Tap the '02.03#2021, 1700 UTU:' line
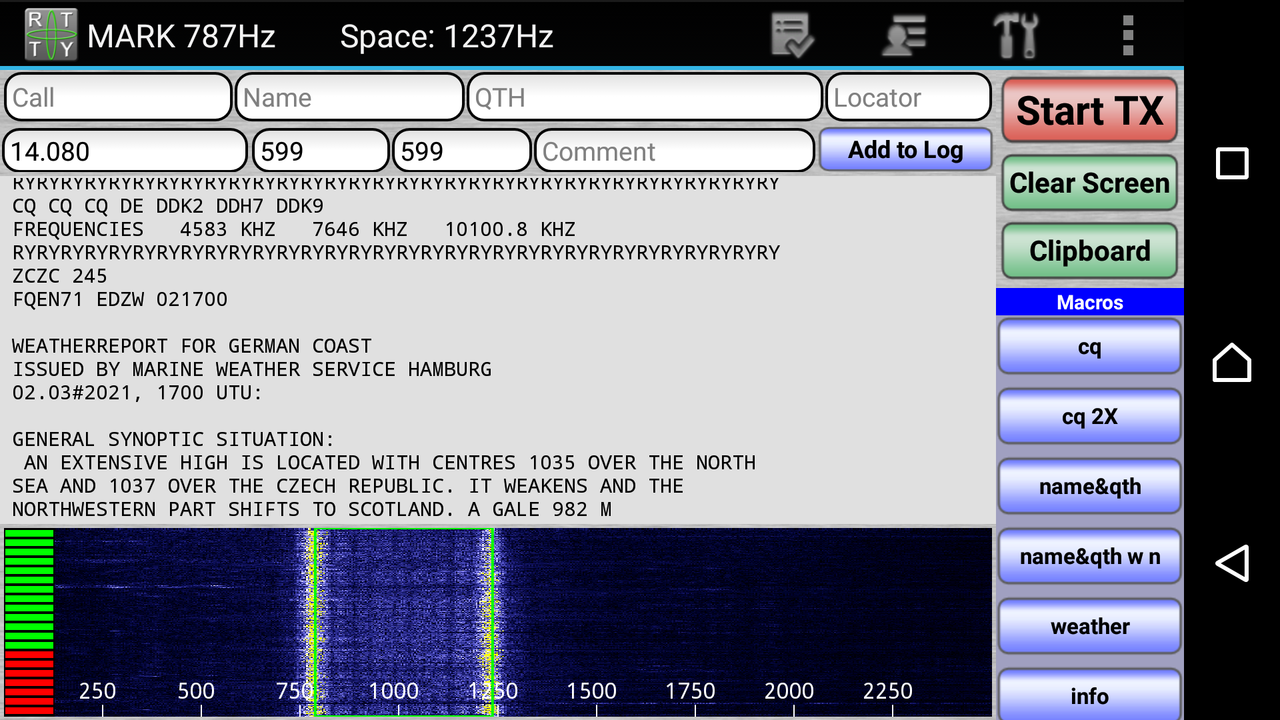The width and height of the screenshot is (1280, 720). (138, 393)
